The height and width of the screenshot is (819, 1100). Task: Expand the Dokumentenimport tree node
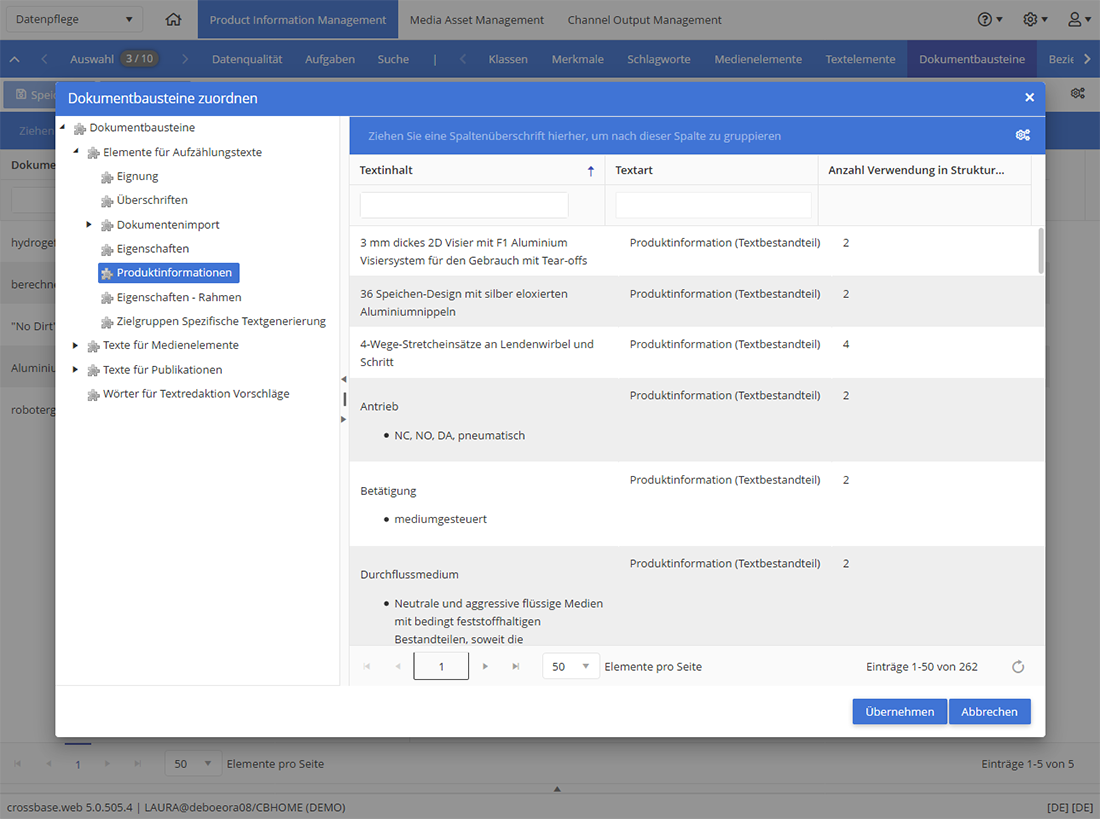tap(89, 225)
